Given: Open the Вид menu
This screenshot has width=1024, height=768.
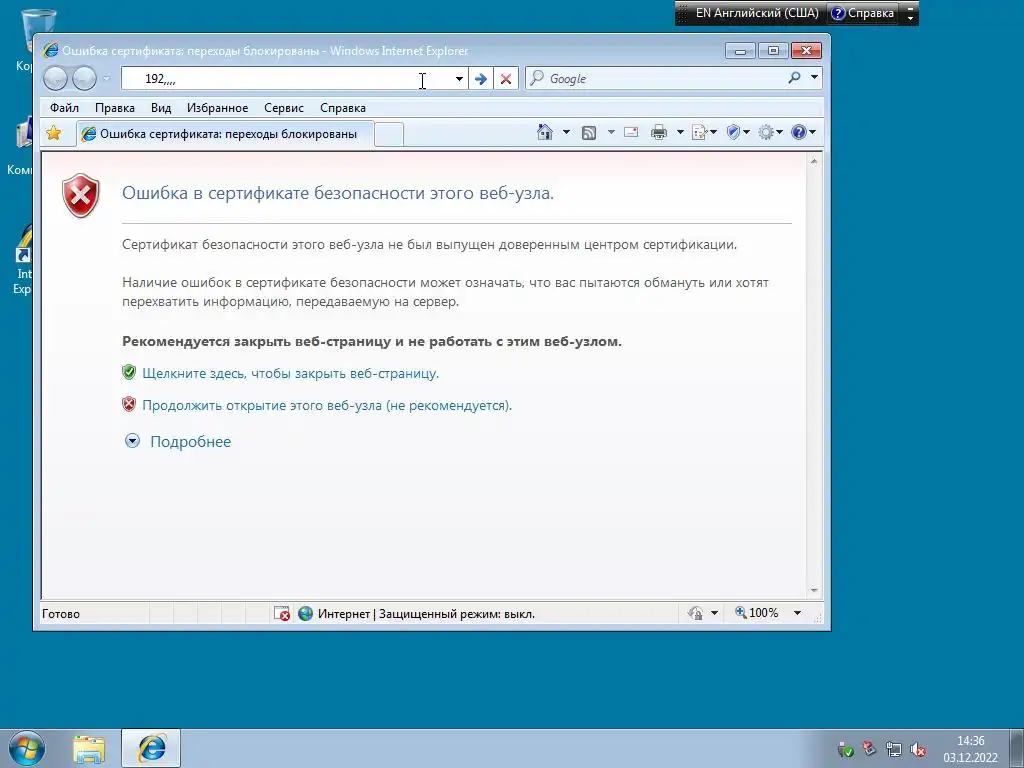Looking at the screenshot, I should tap(161, 108).
